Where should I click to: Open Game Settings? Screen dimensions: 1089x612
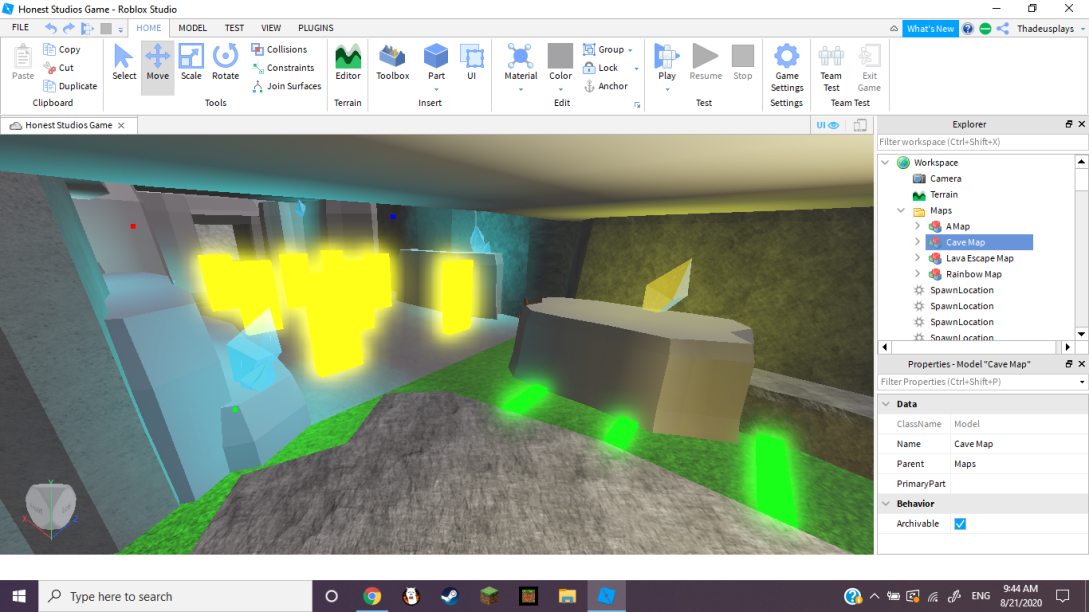[x=787, y=68]
